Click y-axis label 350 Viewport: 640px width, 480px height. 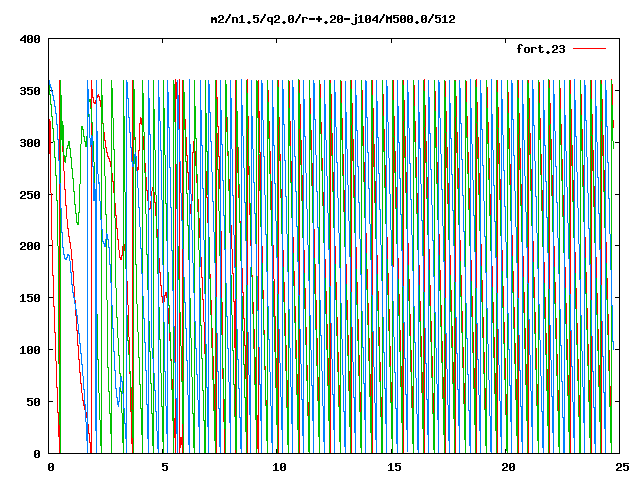30,91
